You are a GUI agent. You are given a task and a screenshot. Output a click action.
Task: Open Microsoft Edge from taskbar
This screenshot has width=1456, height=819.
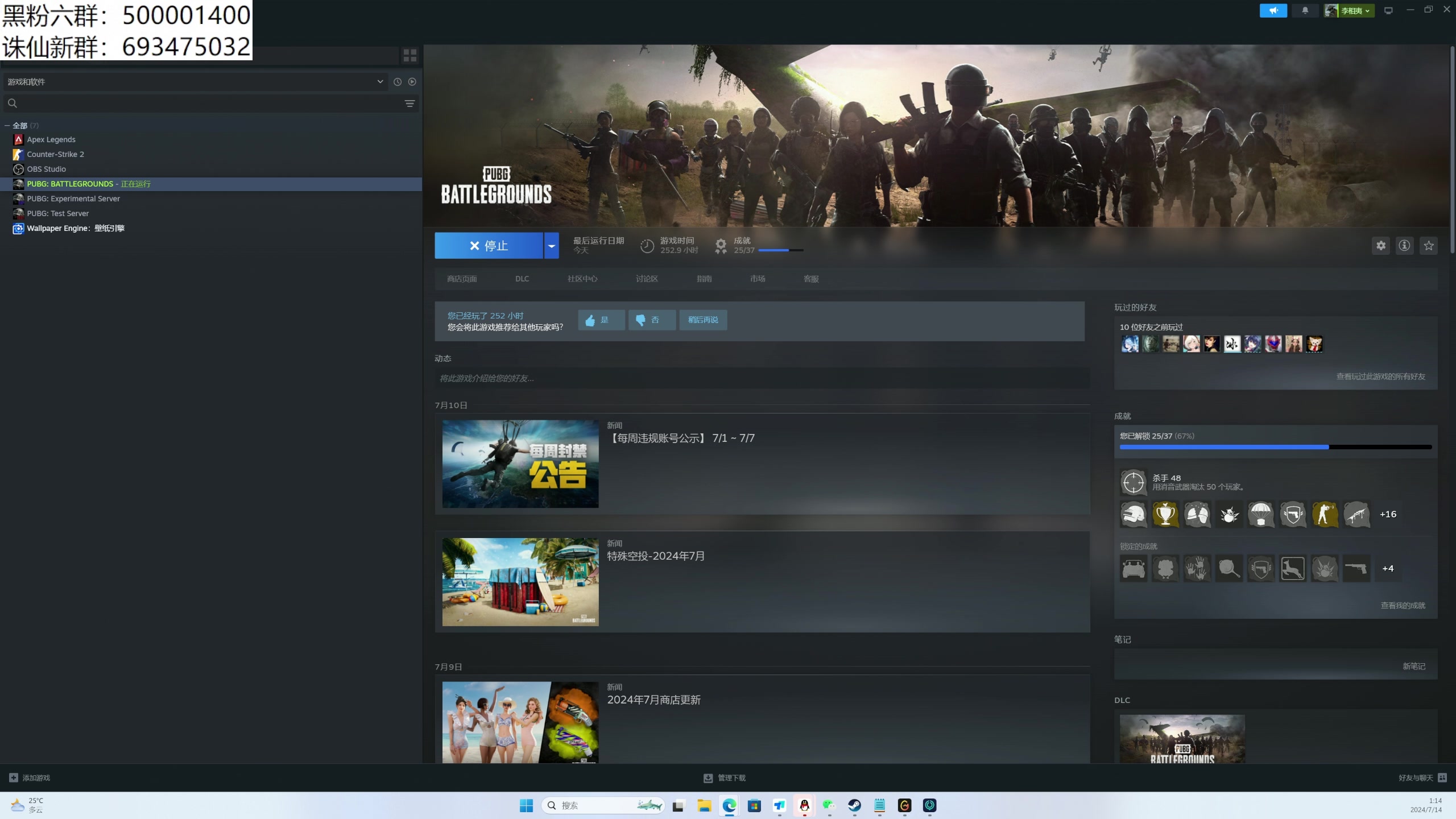tap(729, 806)
